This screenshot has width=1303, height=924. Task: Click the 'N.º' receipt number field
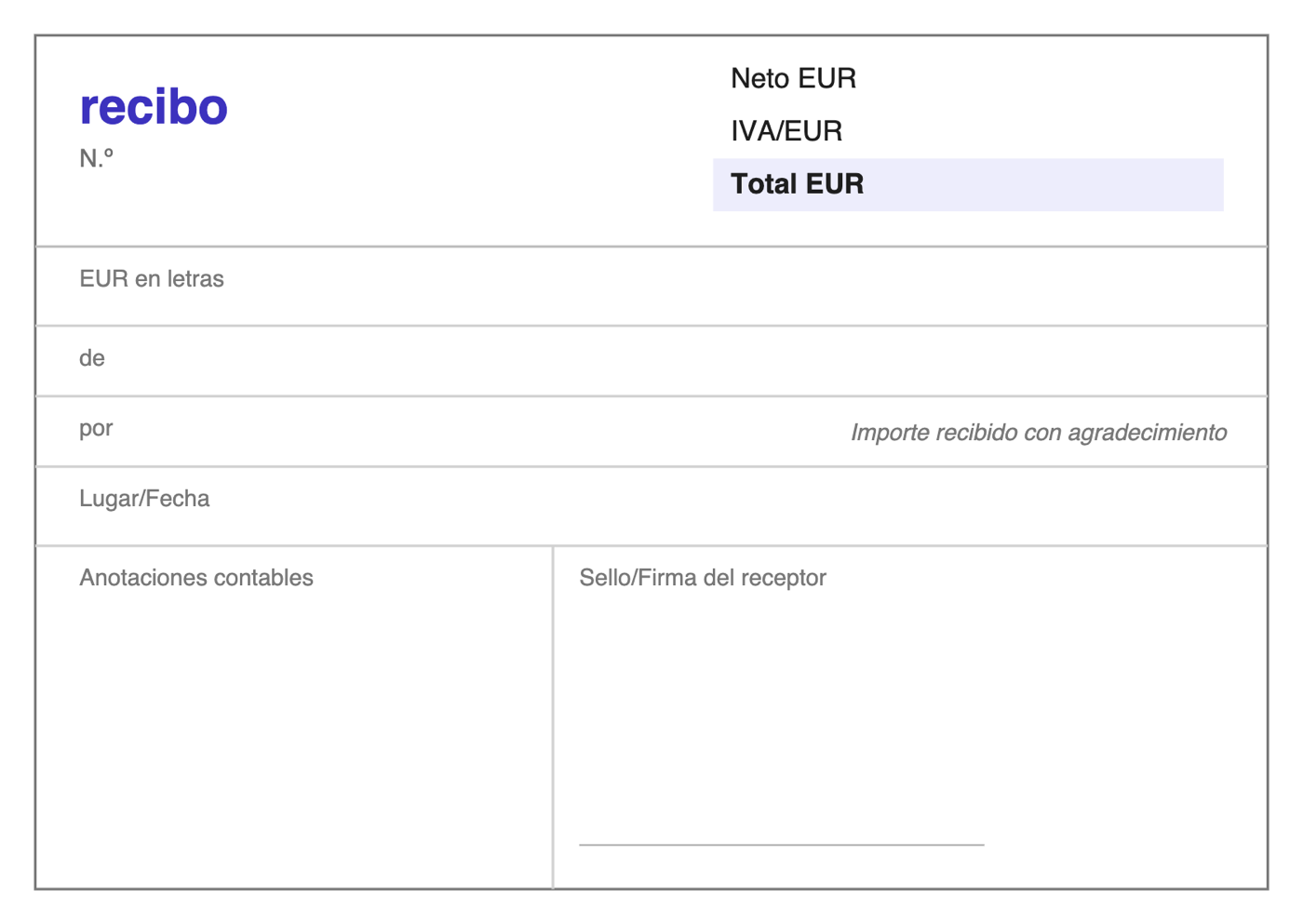pyautogui.click(x=96, y=158)
